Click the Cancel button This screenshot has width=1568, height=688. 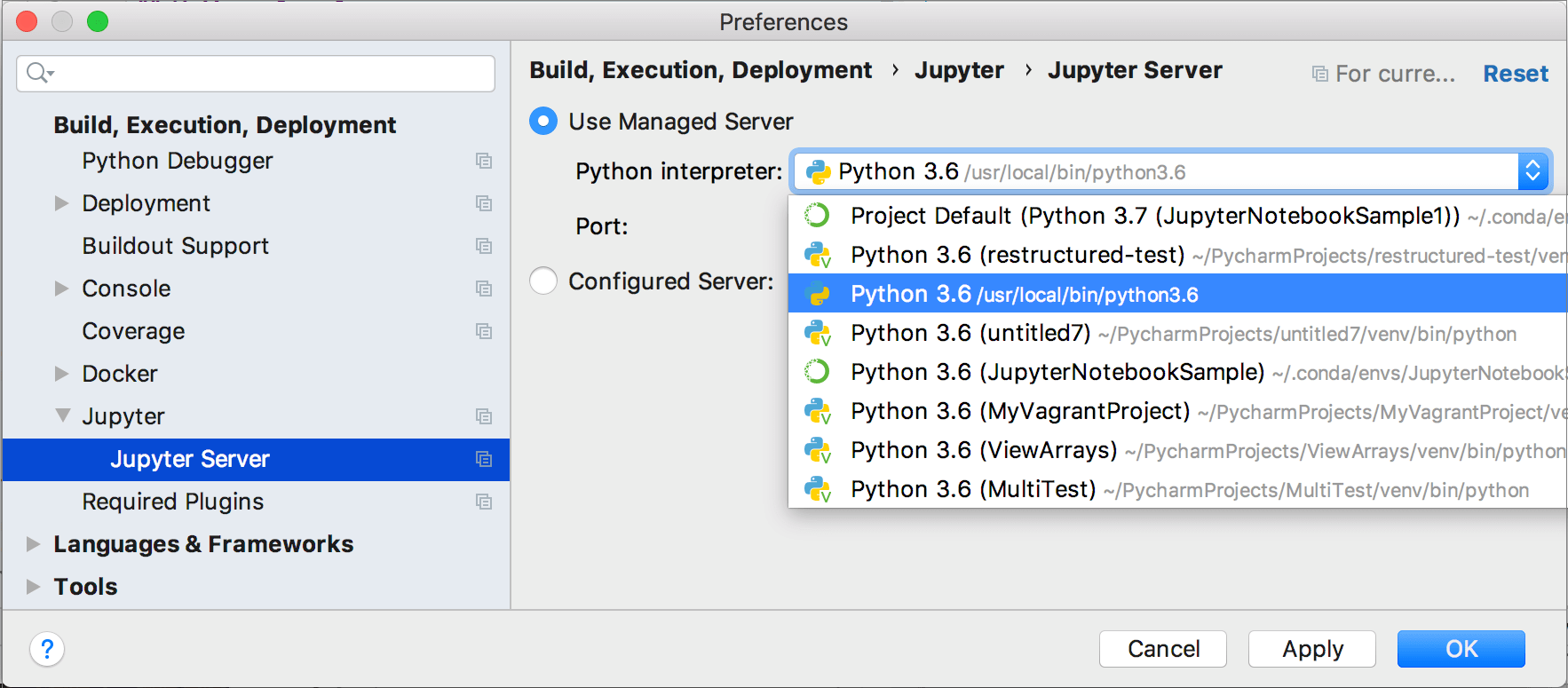click(1163, 649)
